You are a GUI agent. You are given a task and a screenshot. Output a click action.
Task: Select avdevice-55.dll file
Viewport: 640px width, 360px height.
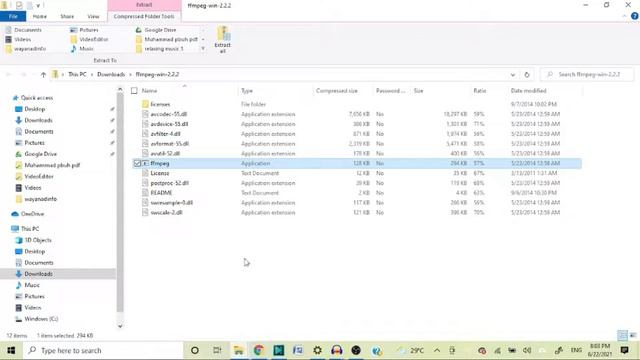169,124
